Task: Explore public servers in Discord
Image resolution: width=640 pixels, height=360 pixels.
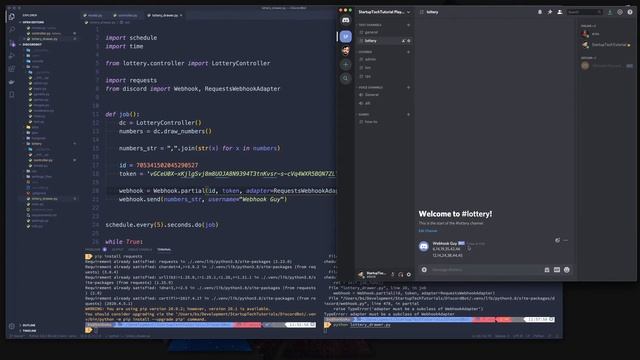Action: point(346,78)
